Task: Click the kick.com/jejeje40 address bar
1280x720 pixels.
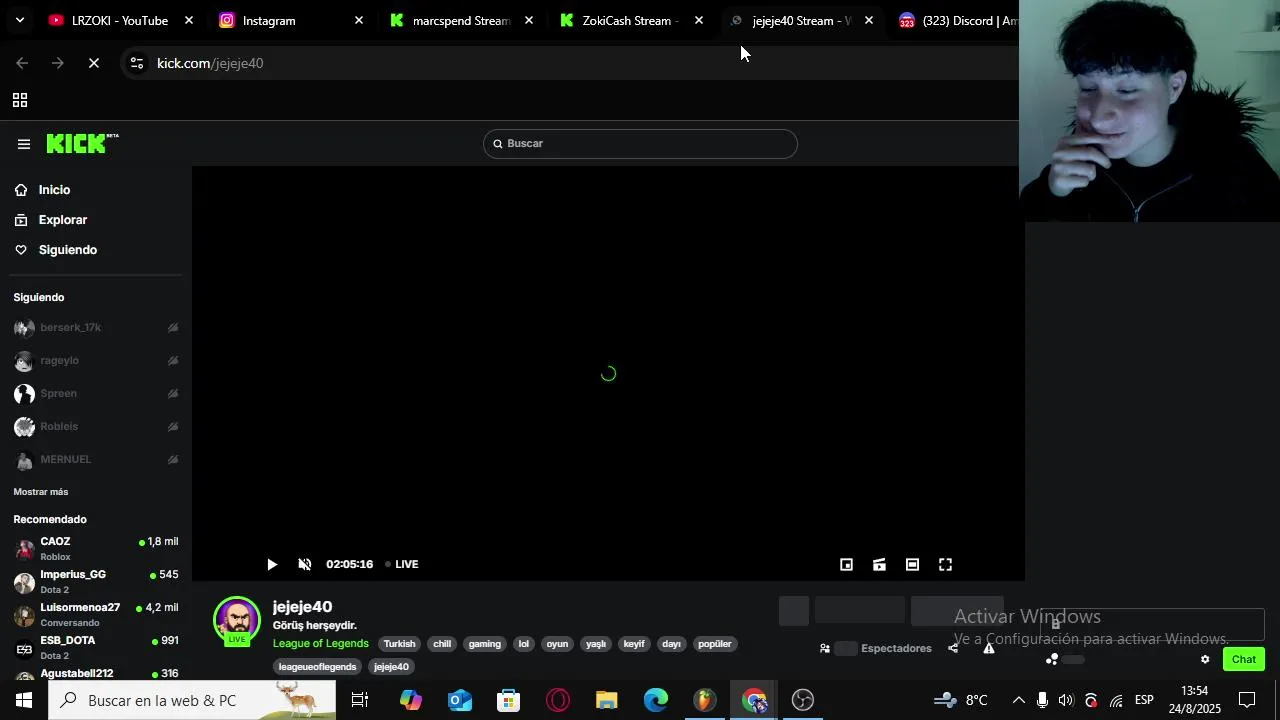Action: [x=210, y=63]
